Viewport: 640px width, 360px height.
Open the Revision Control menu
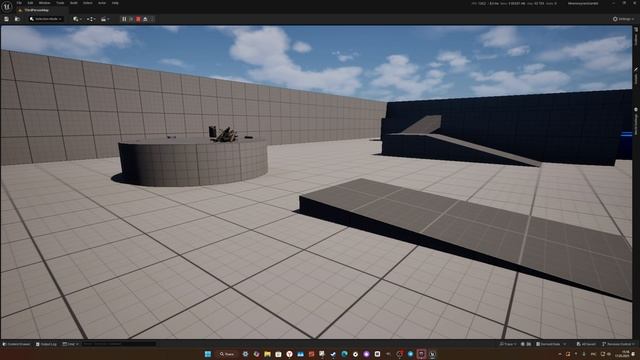[x=618, y=344]
